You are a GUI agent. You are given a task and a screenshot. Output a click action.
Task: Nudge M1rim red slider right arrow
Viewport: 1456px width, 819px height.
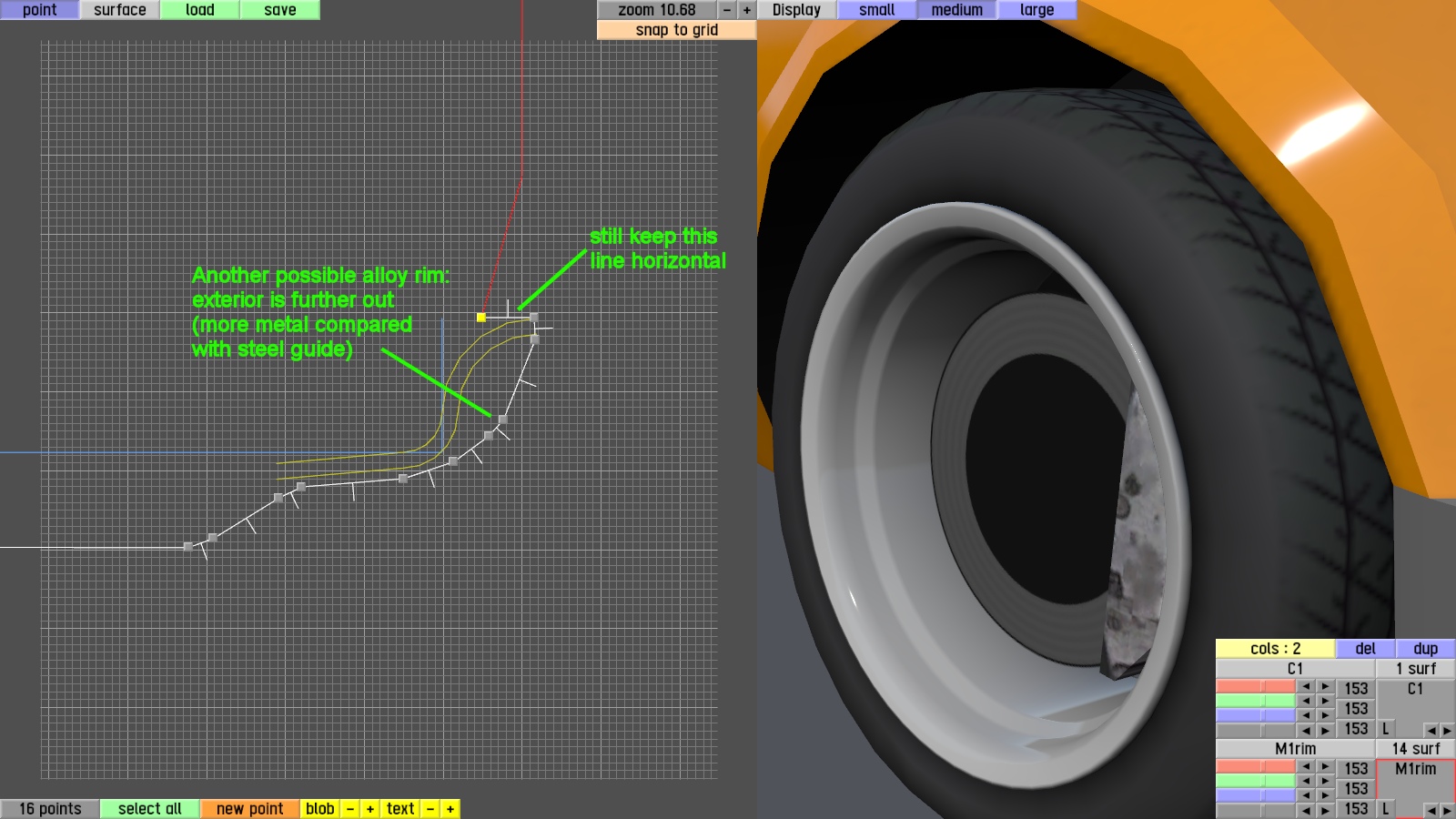[1326, 767]
